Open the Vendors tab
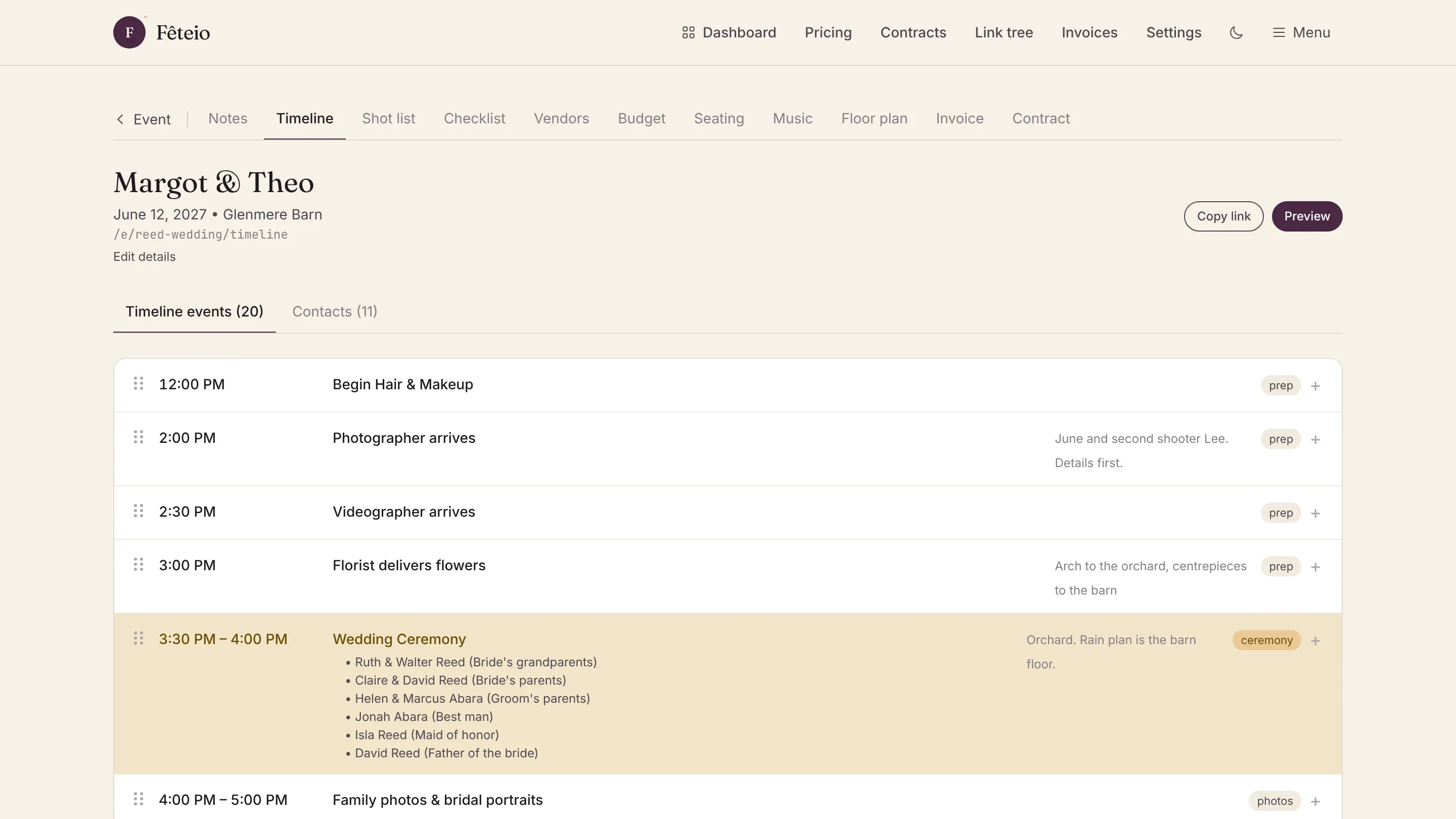Screen dimensions: 1456x819 (561, 119)
